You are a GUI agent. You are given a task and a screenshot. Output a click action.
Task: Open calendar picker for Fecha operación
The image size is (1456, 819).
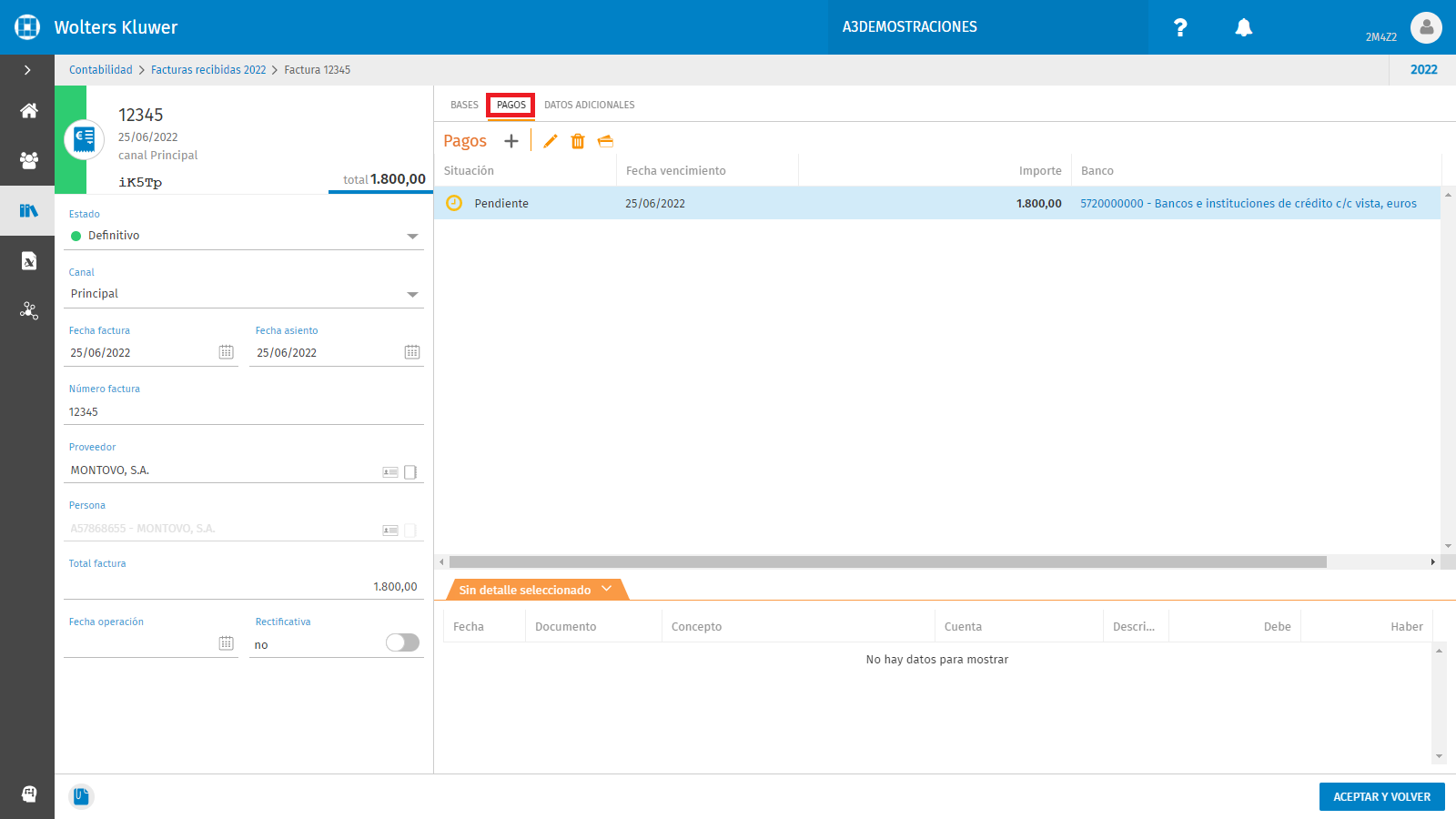(x=227, y=643)
